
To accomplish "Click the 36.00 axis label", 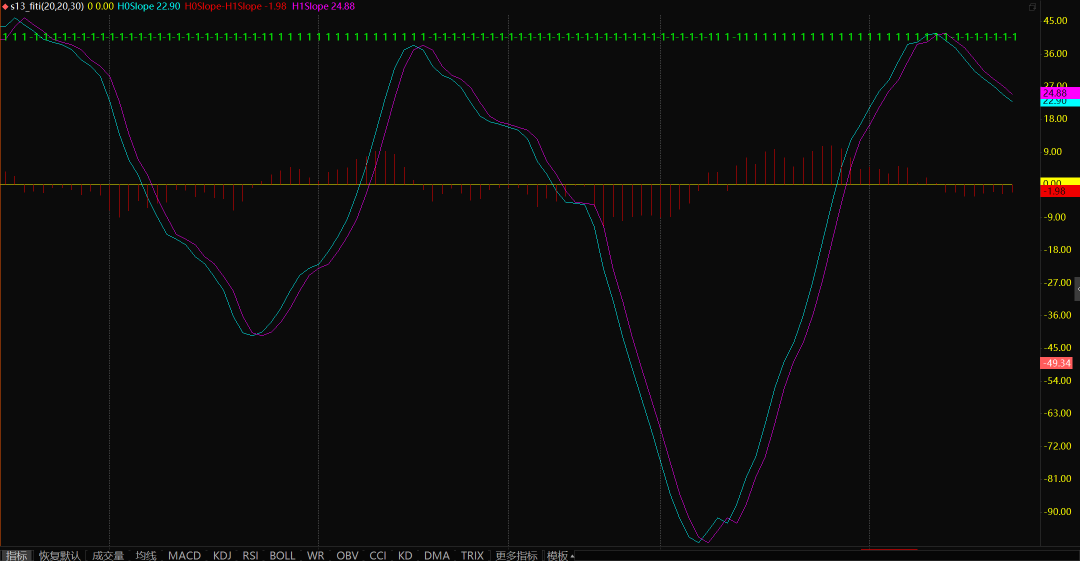I will 1055,54.
